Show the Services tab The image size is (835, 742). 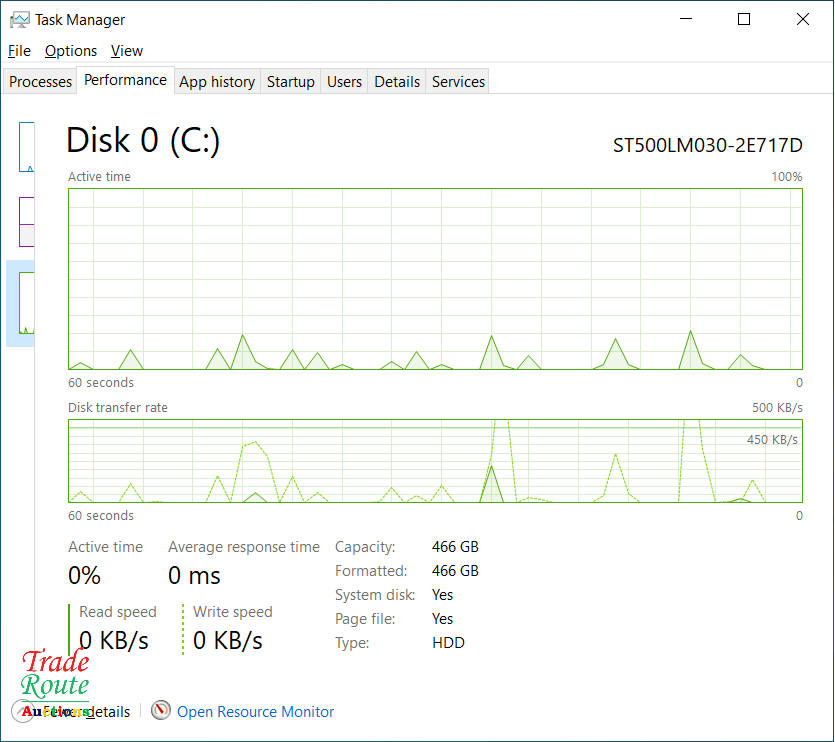[x=459, y=82]
